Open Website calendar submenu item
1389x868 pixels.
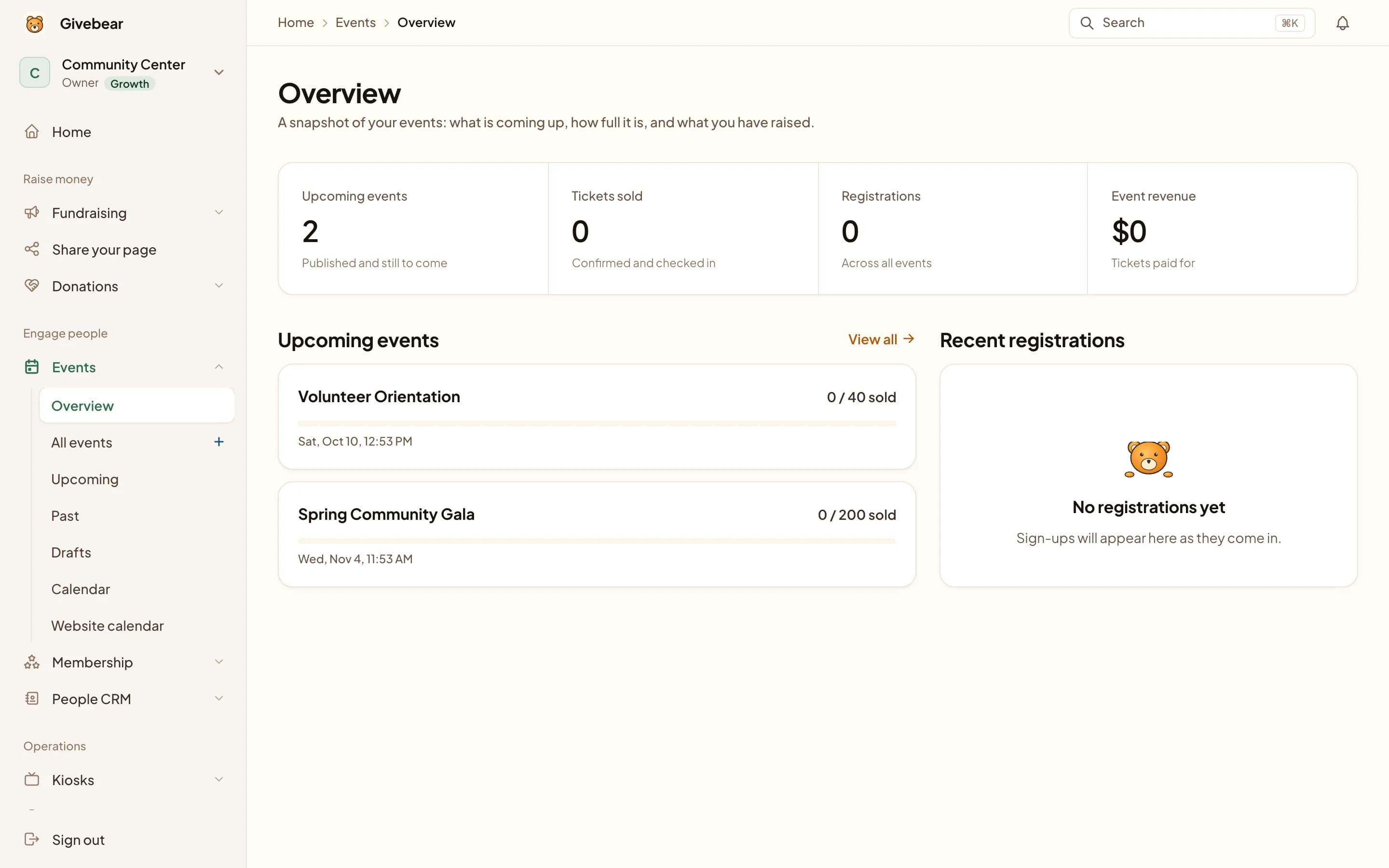(x=136, y=626)
